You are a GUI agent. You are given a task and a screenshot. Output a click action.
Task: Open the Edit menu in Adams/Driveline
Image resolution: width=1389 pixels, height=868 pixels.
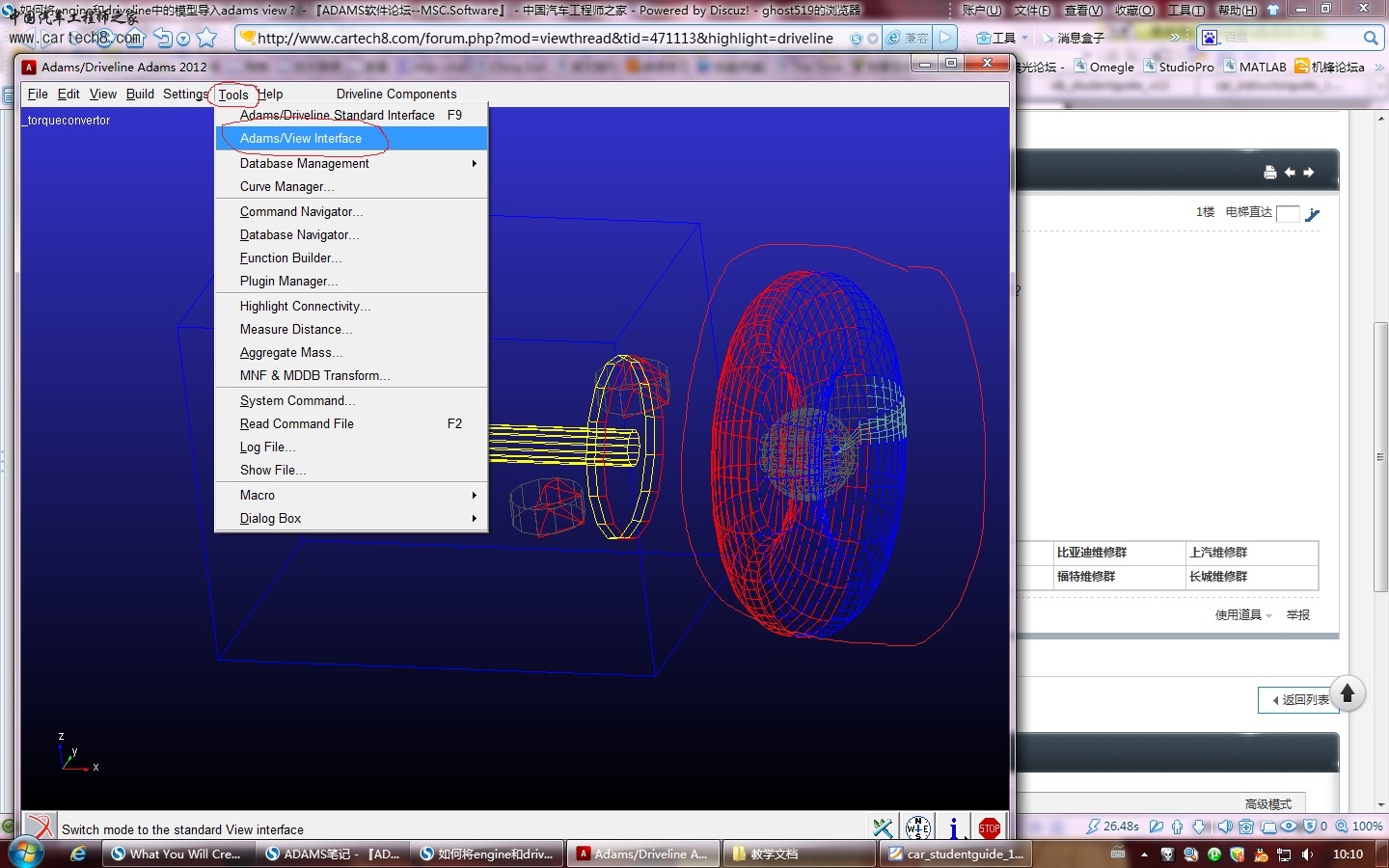tap(68, 95)
